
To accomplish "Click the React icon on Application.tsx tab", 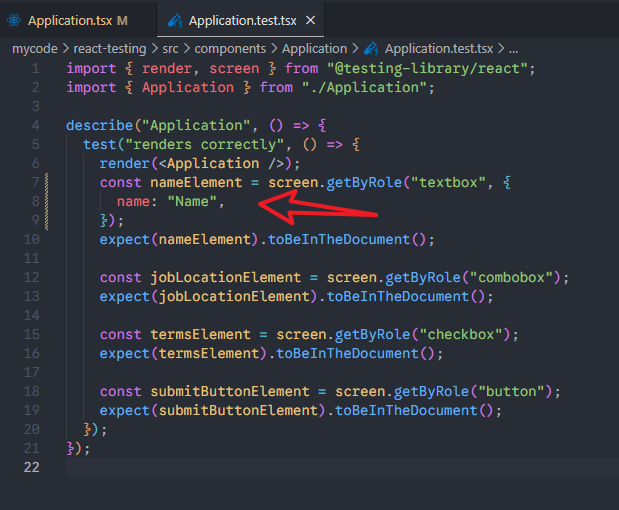I will click(x=13, y=20).
